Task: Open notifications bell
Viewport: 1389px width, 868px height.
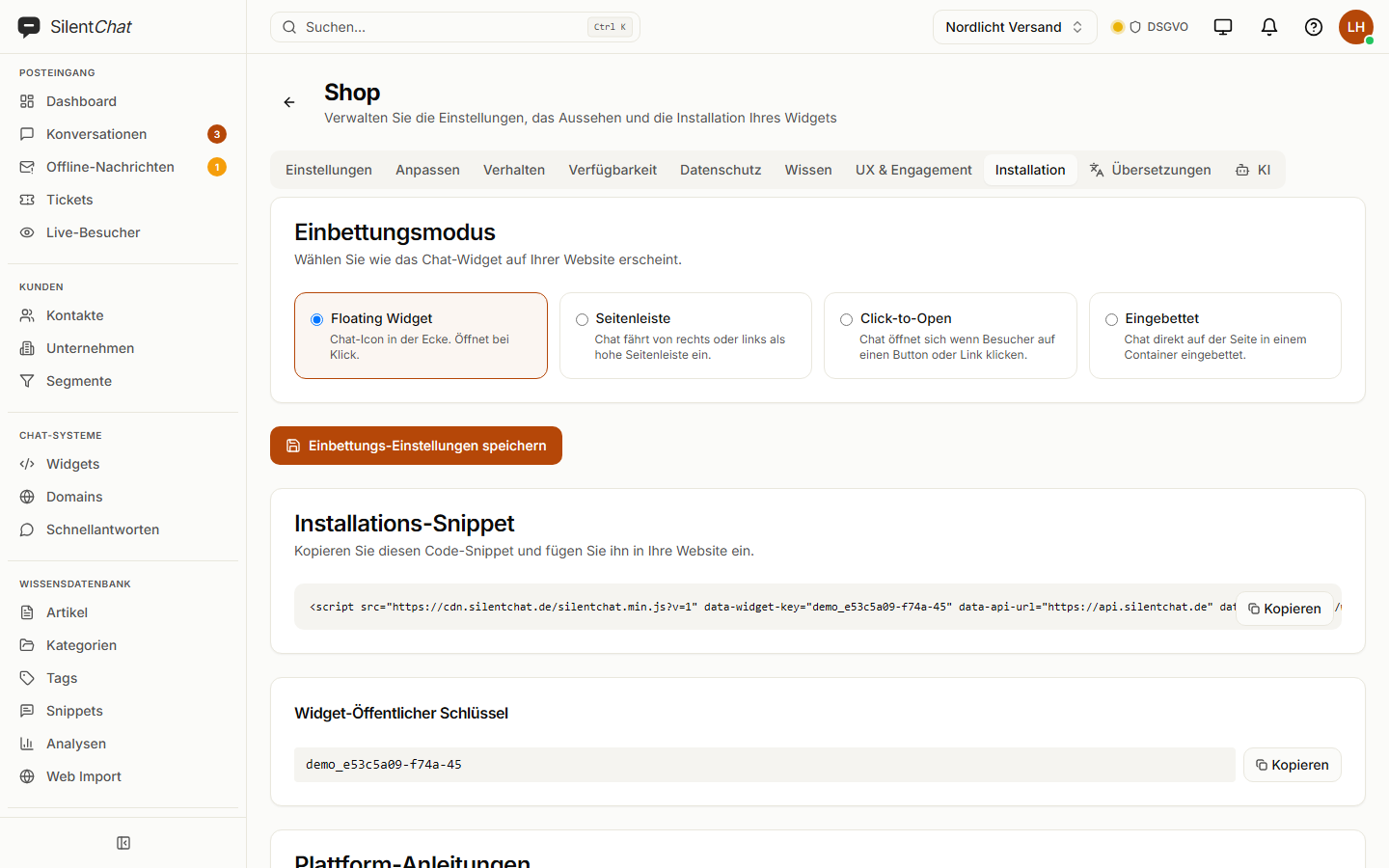Action: (x=1269, y=27)
